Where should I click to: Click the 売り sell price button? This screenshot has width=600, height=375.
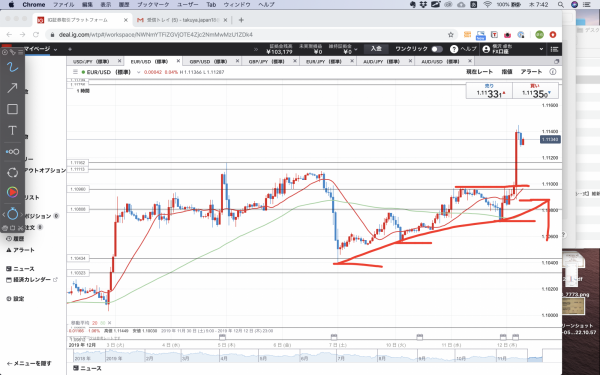[489, 91]
